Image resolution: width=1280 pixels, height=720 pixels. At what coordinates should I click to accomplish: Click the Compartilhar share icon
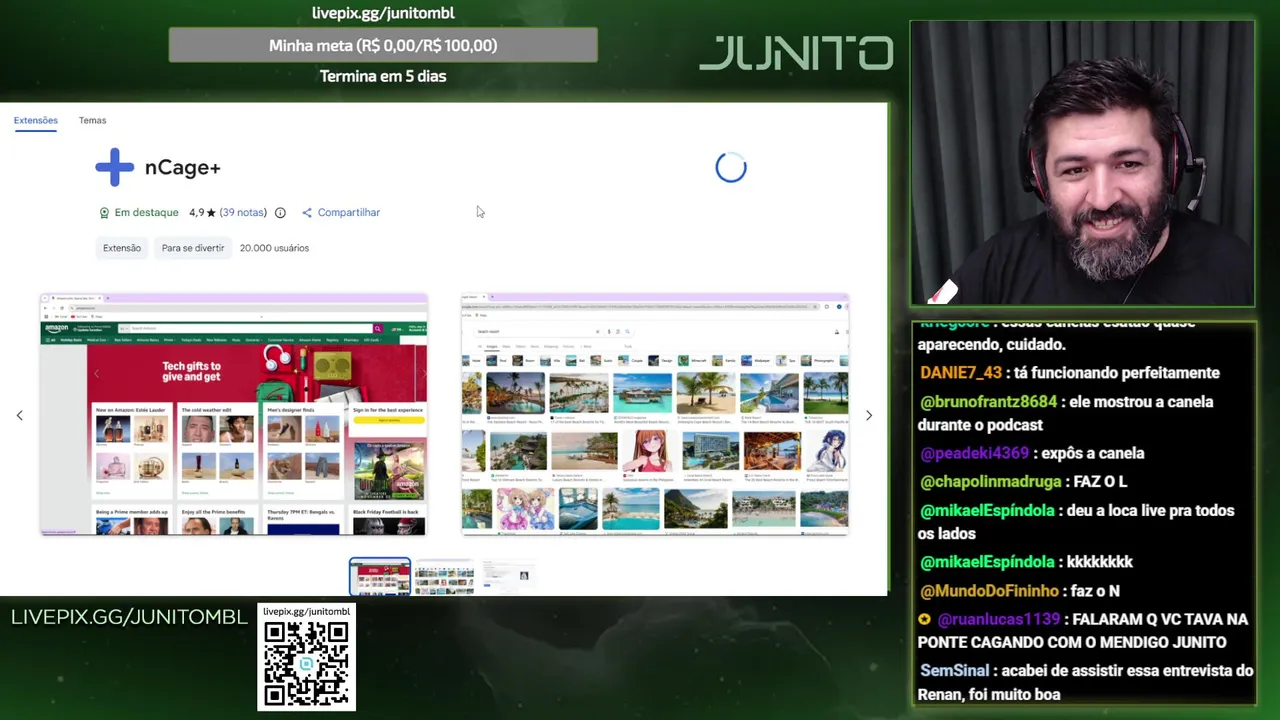point(307,213)
